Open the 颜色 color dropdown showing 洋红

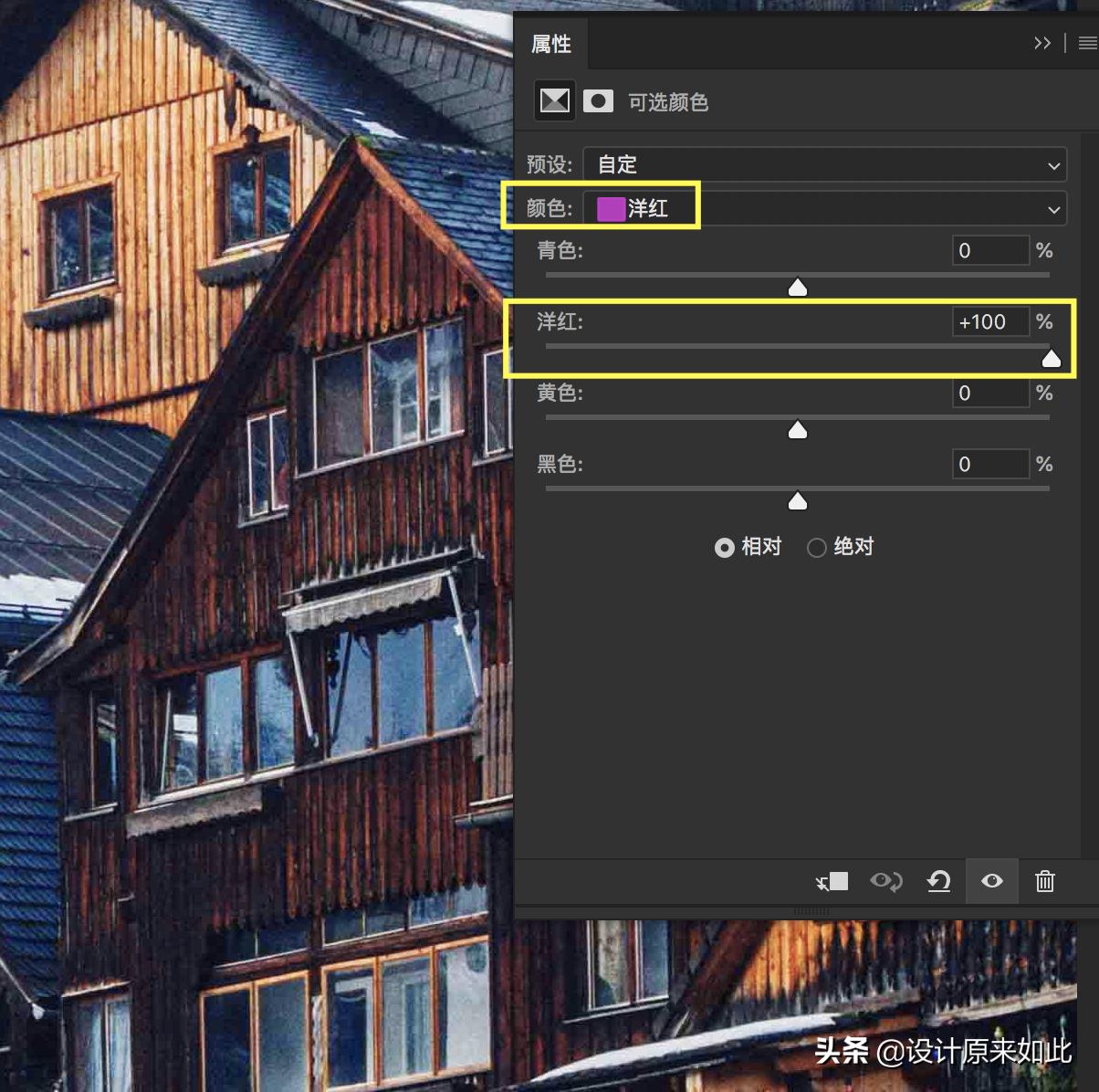[824, 209]
